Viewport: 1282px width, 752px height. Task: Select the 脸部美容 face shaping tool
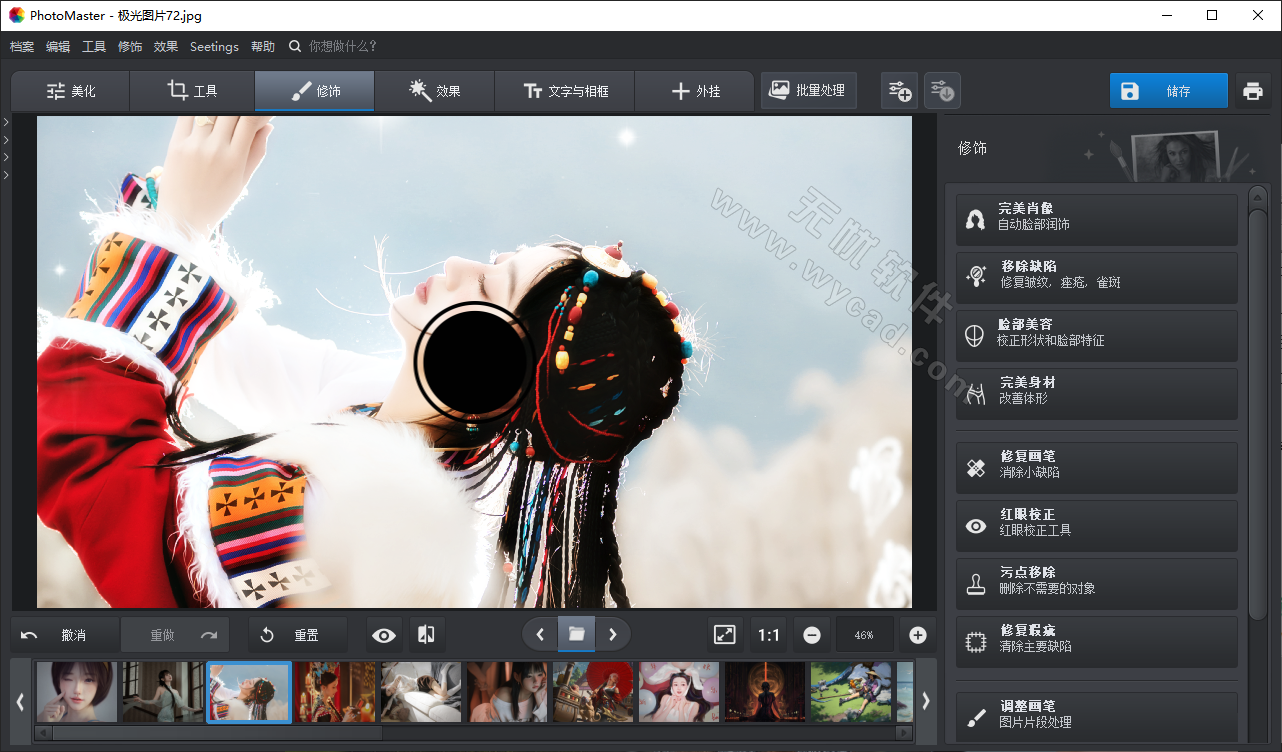pos(1096,335)
